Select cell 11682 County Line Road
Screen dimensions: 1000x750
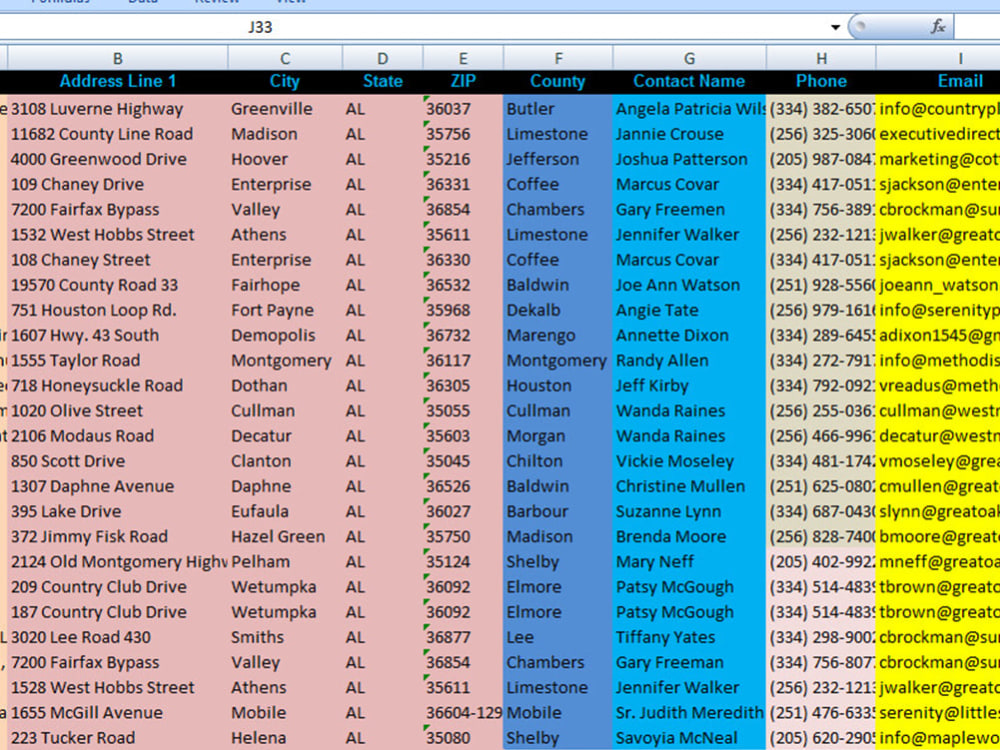coord(117,134)
